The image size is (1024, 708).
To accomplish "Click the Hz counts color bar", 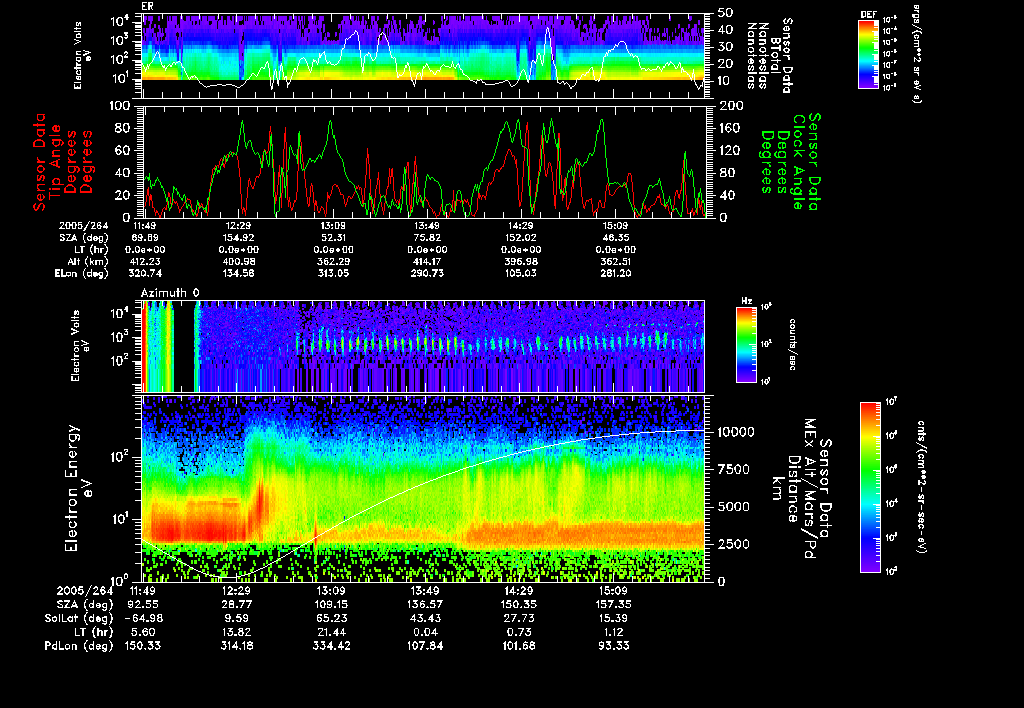I will point(746,344).
